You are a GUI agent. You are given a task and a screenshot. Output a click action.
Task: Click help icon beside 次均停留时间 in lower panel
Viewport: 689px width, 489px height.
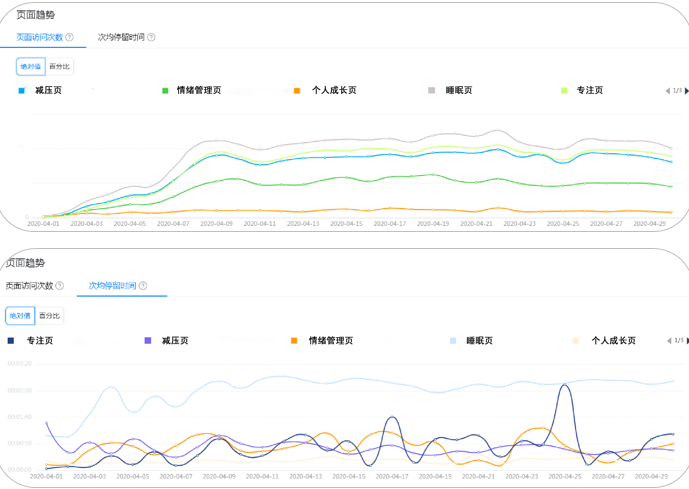coord(143,286)
